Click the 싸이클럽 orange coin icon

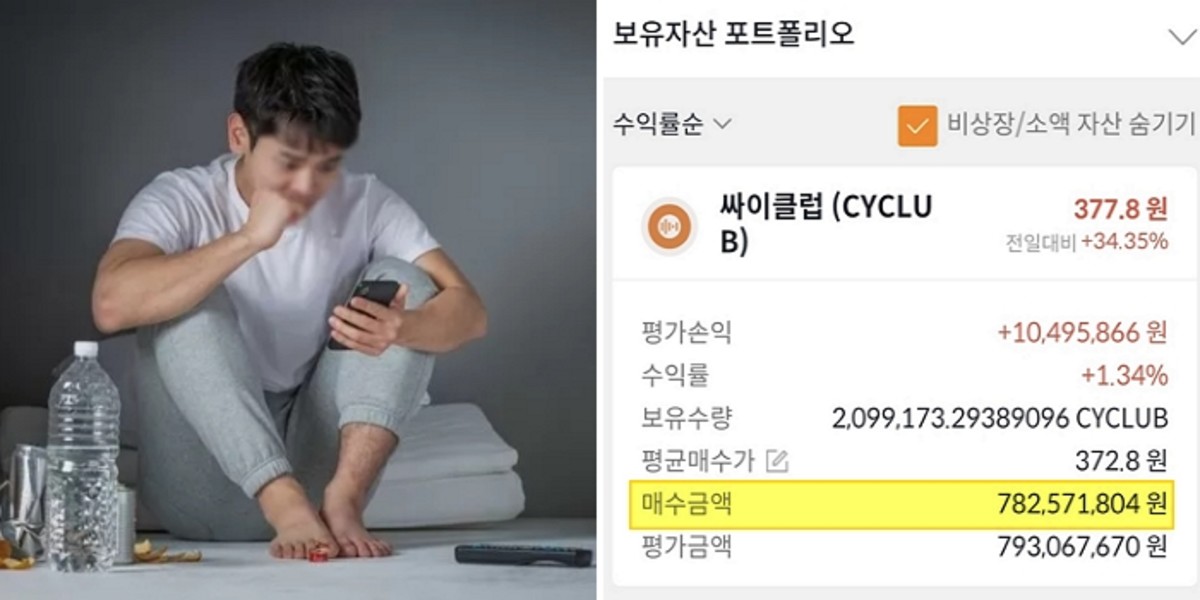(671, 227)
